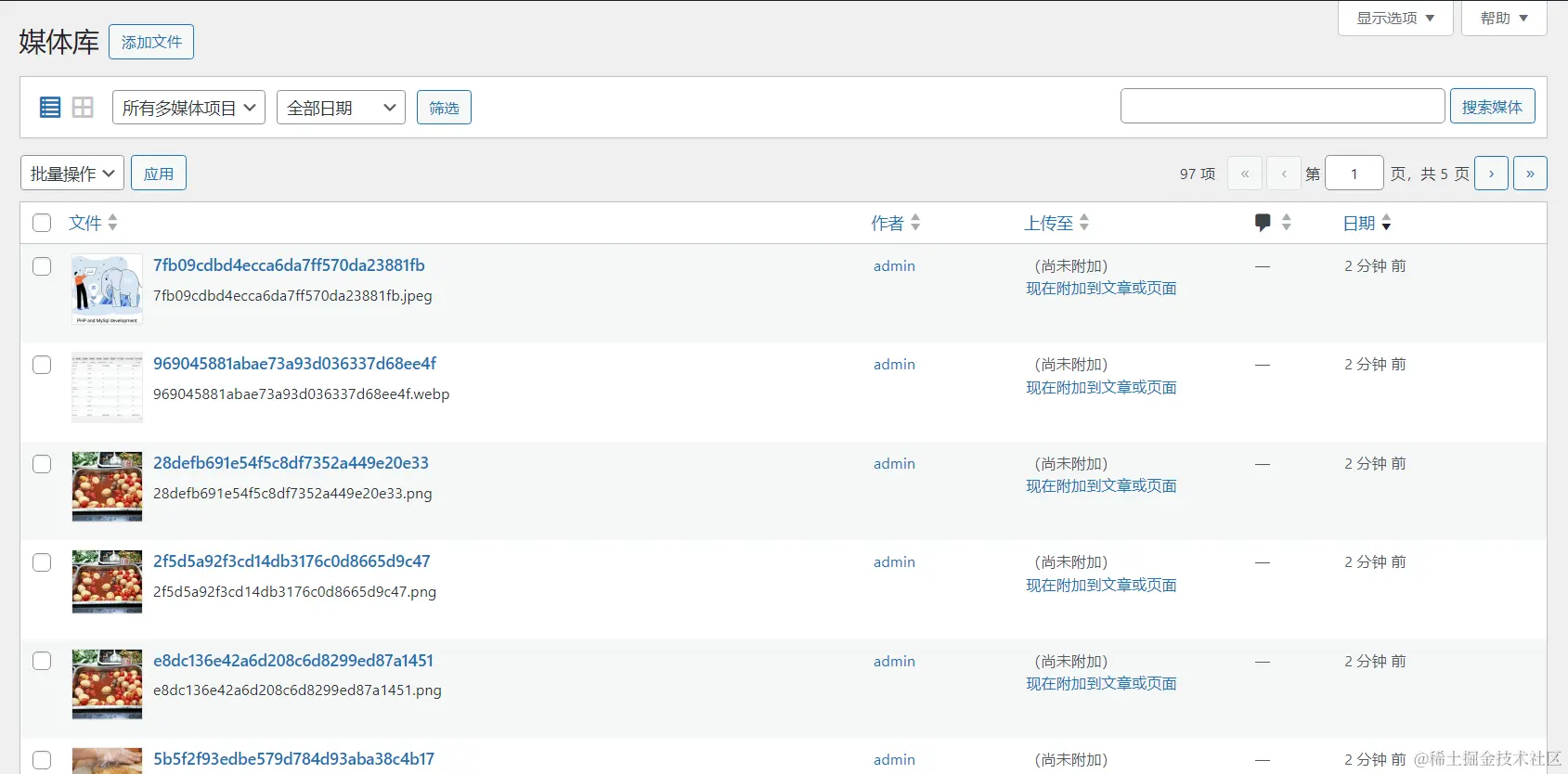Viewport: 1568px width, 774px height.
Task: Sort the table by 上传至 column
Action: [1056, 223]
